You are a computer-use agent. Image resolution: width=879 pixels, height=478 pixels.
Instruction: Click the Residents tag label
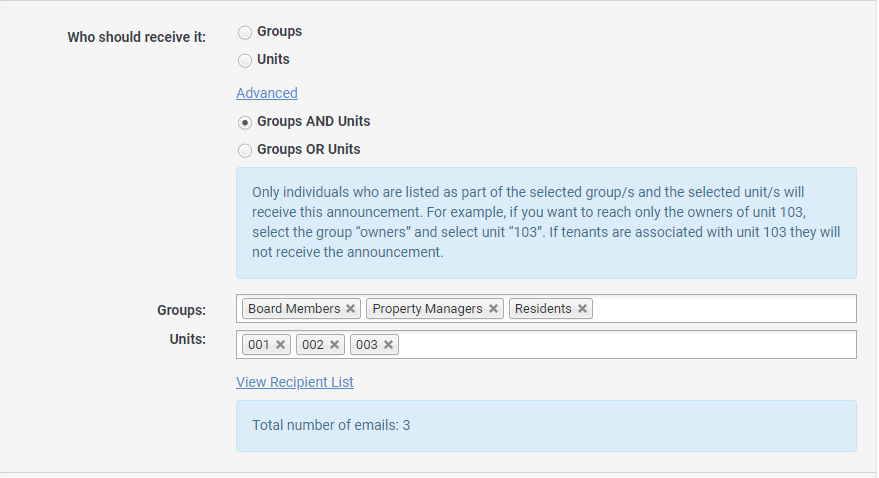pos(543,309)
